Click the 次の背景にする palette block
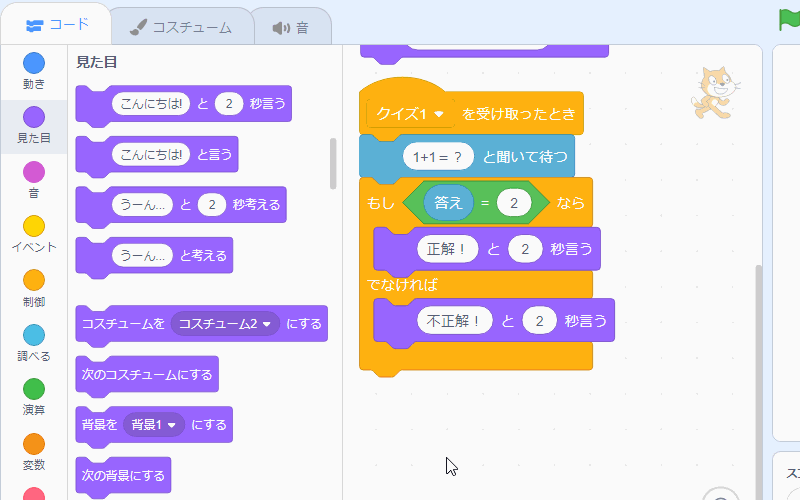Image resolution: width=800 pixels, height=500 pixels. point(123,476)
